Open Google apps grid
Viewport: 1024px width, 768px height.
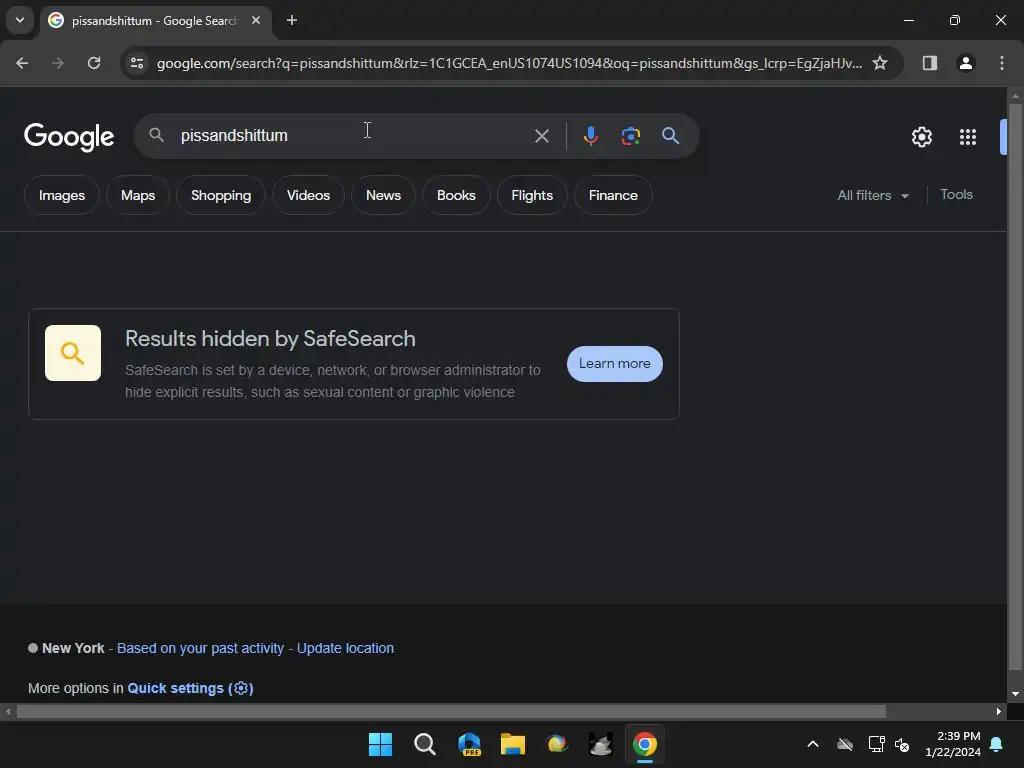[x=968, y=137]
